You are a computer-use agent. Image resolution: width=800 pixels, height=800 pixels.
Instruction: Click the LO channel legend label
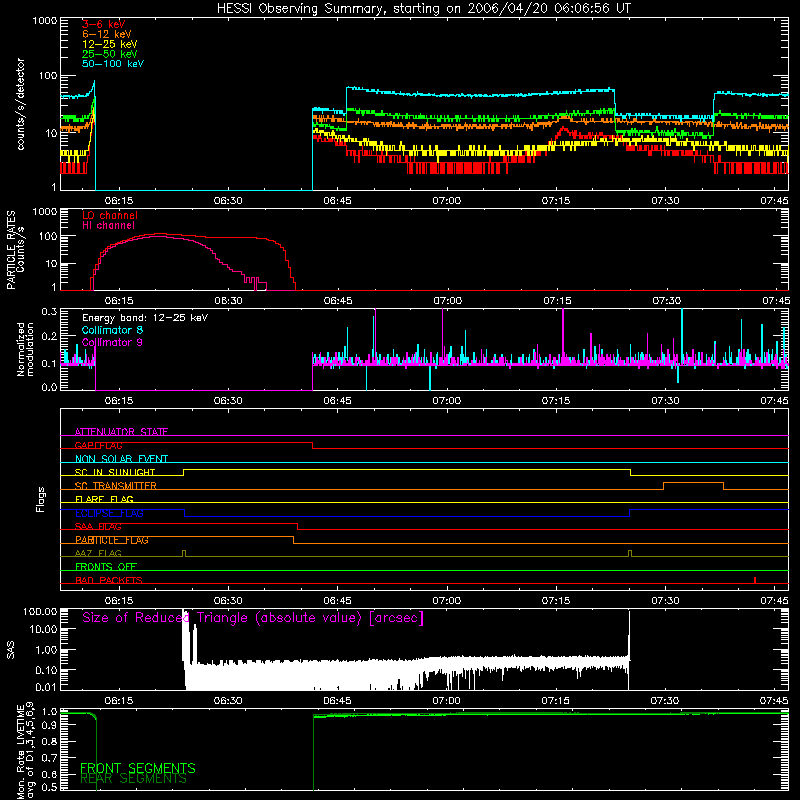[x=110, y=215]
